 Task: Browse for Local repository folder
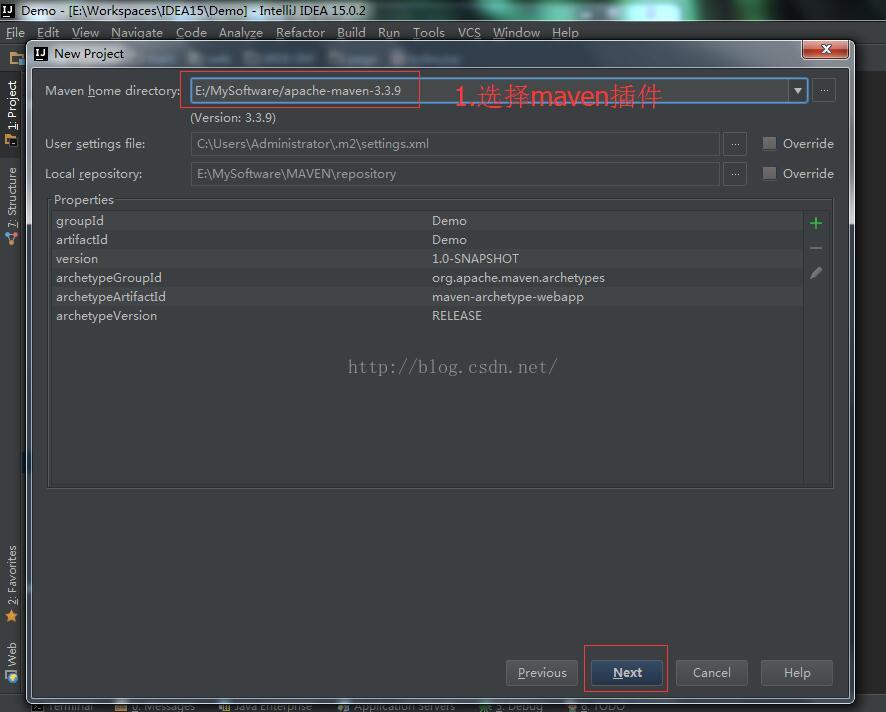coord(735,173)
